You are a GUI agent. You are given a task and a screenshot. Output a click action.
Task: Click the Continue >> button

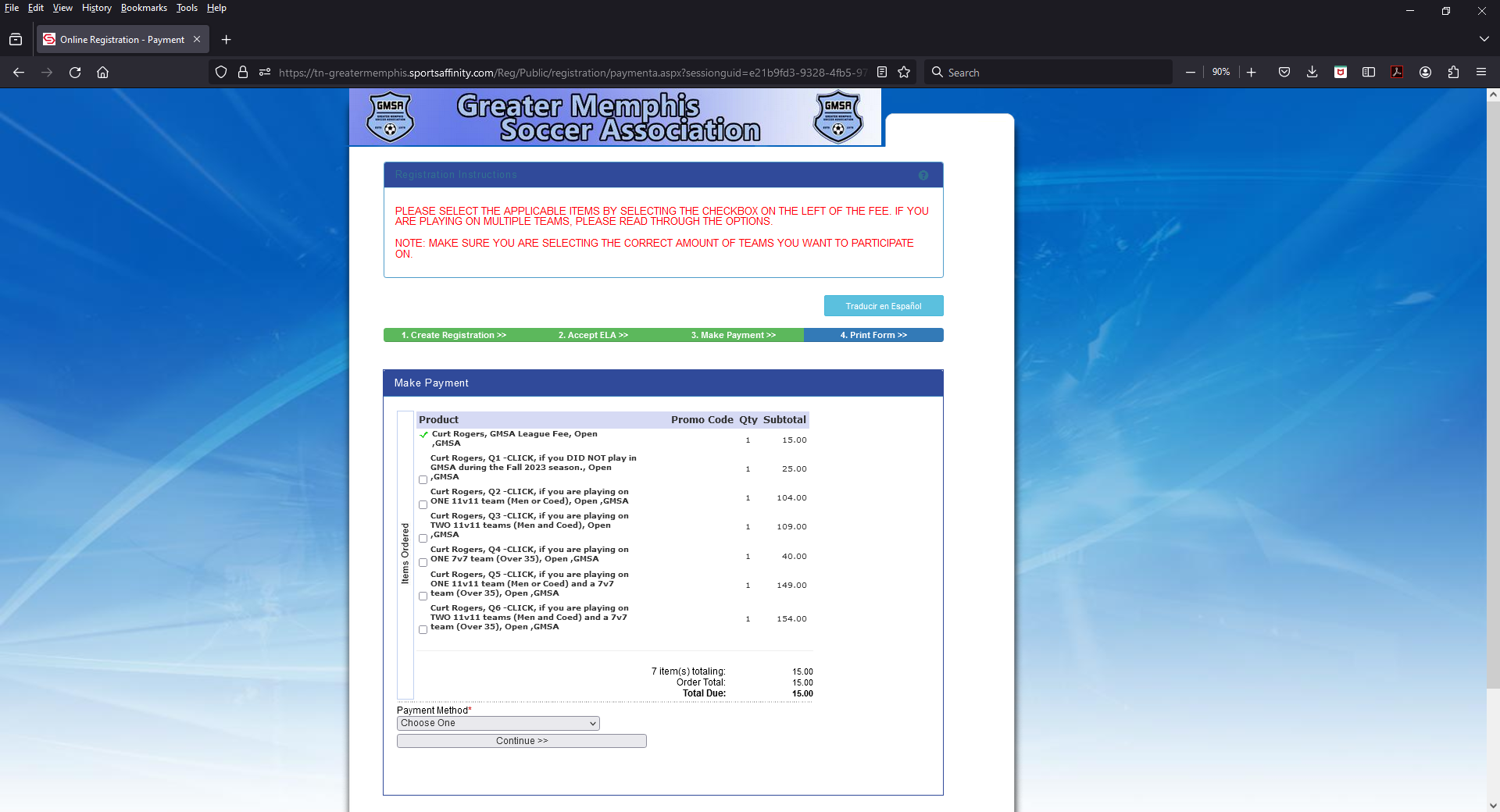522,741
